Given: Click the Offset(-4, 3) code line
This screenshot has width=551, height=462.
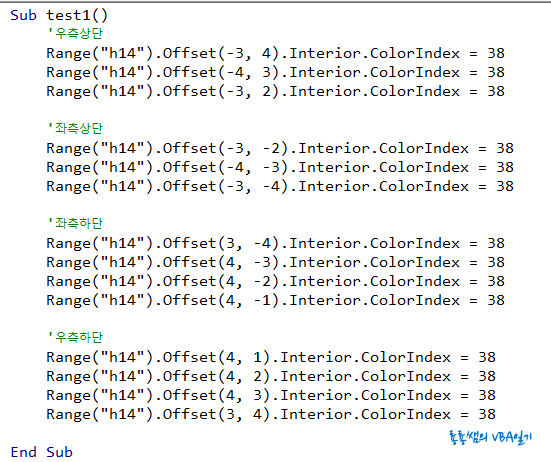Looking at the screenshot, I should (276, 72).
